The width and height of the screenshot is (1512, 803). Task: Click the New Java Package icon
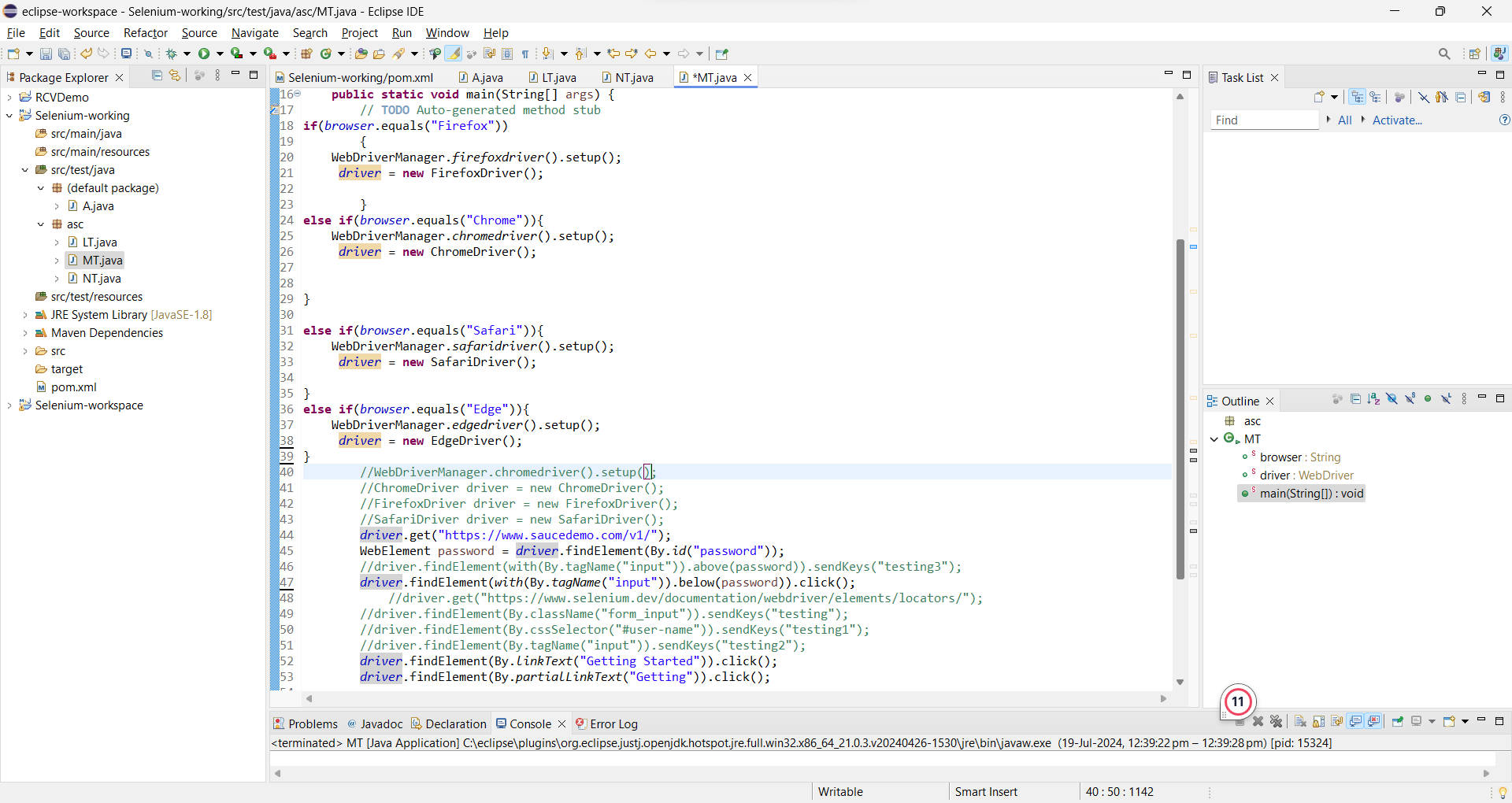[x=307, y=54]
